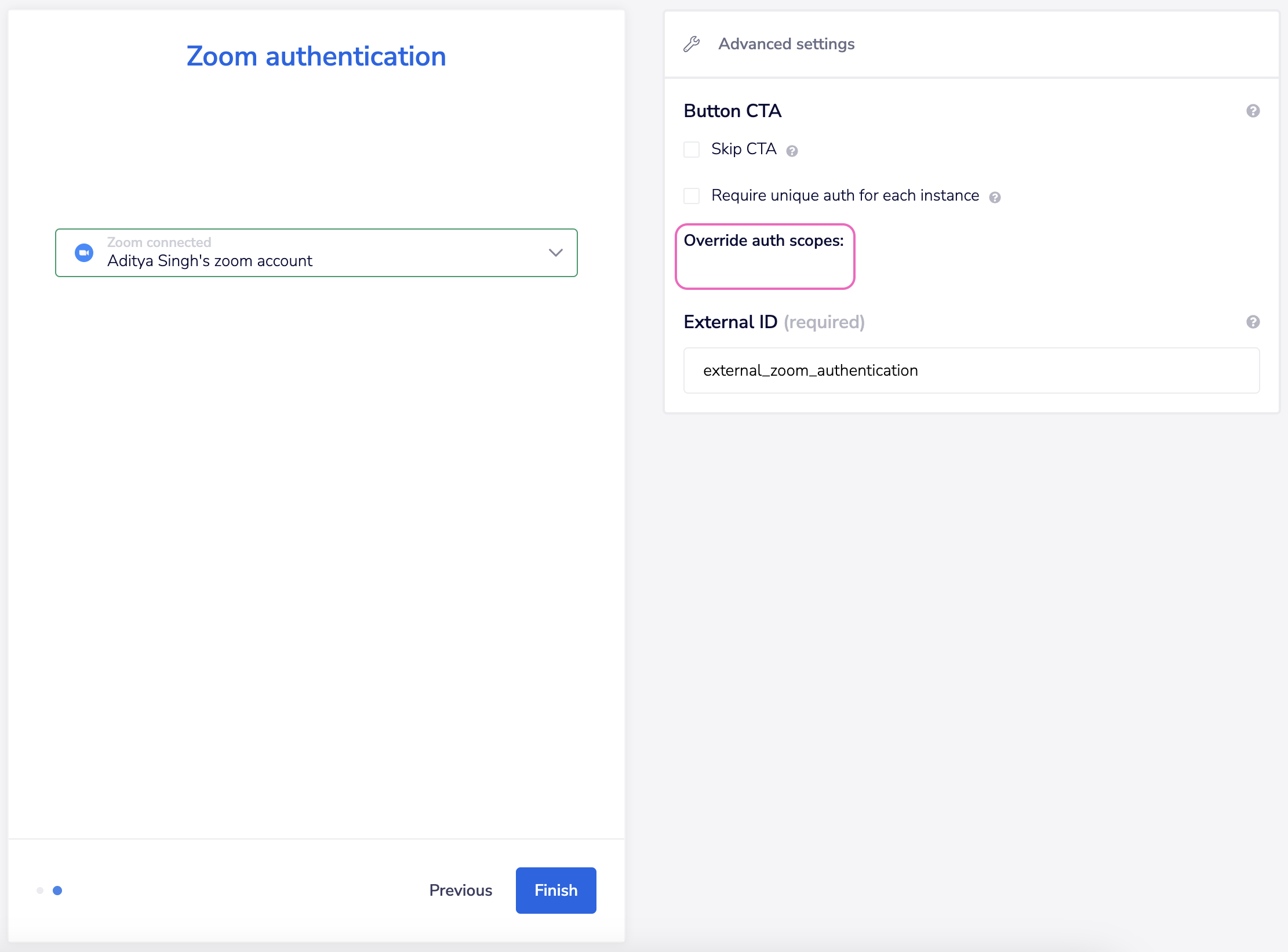Click help icon beside Require unique auth option
The image size is (1288, 952).
tap(996, 197)
